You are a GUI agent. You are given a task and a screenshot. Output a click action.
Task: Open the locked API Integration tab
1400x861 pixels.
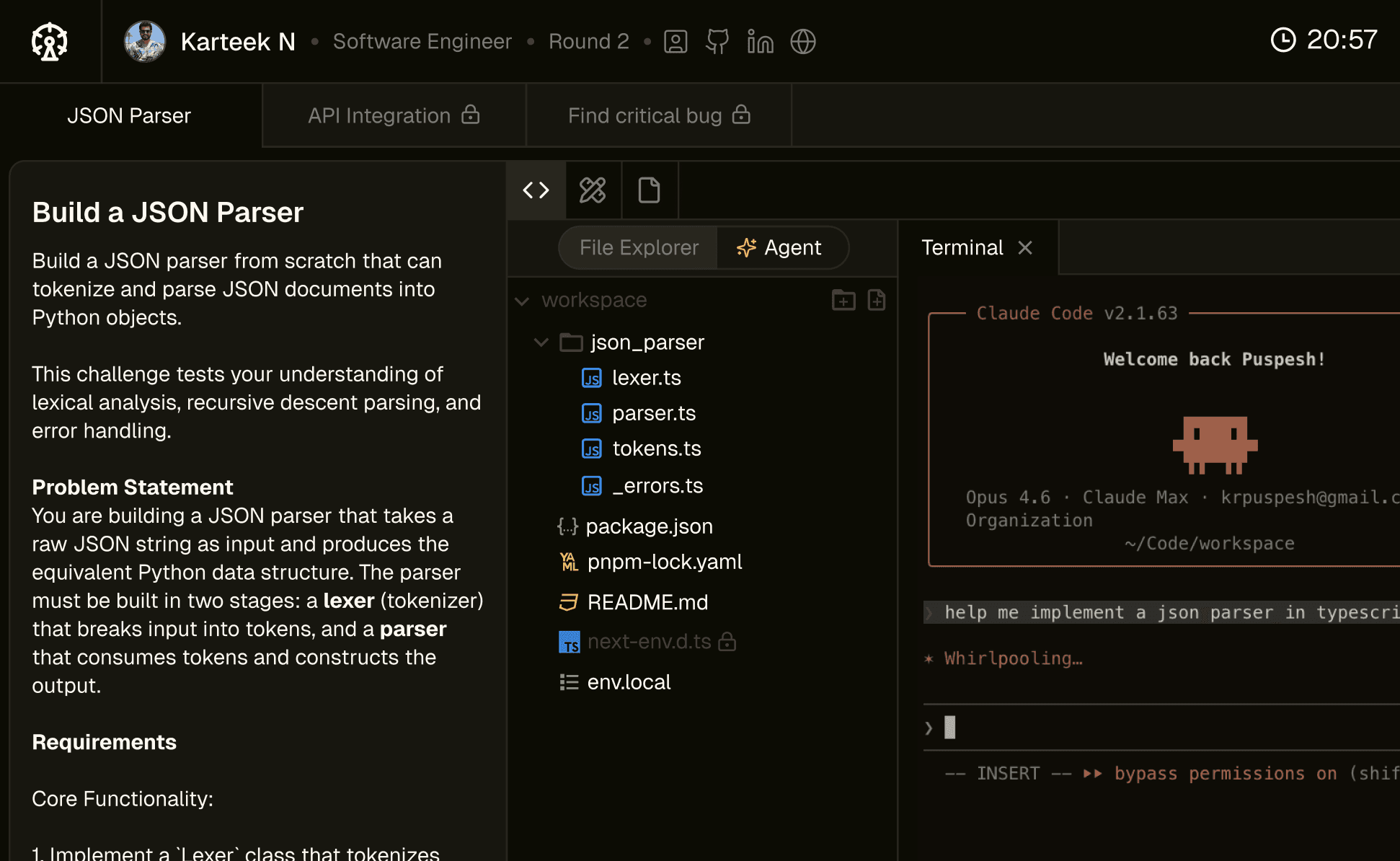click(x=394, y=115)
